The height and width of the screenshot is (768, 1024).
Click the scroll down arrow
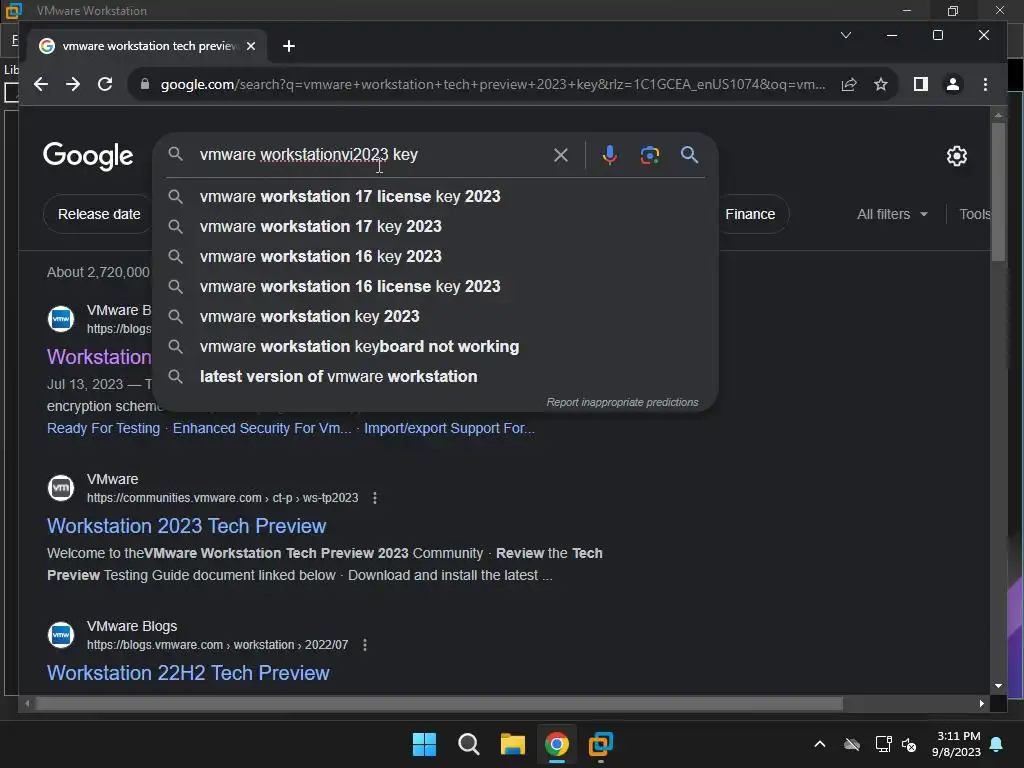pyautogui.click(x=998, y=686)
